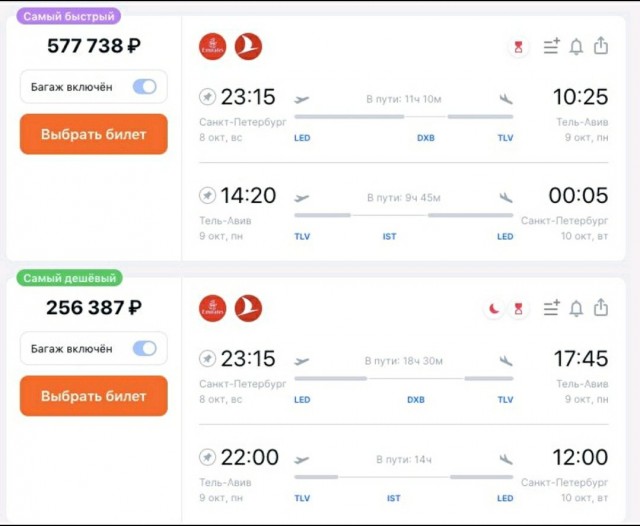This screenshot has width=640, height=526.
Task: Click bell icon on cheapest ticket
Action: pyautogui.click(x=576, y=308)
